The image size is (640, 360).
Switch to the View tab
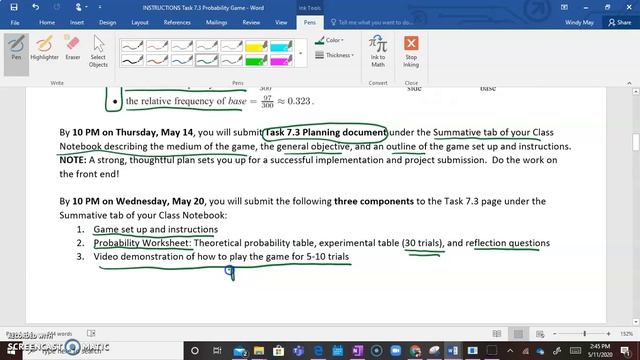coord(281,22)
